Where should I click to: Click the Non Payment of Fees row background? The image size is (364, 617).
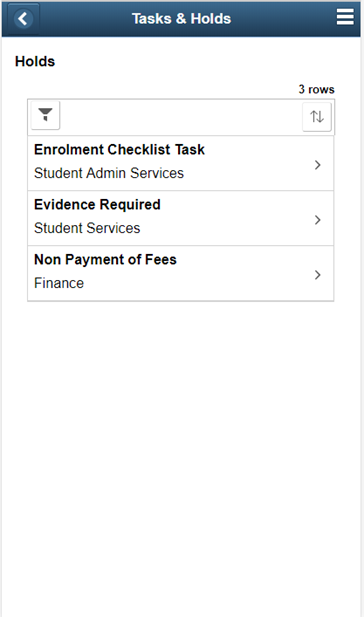[x=181, y=273]
